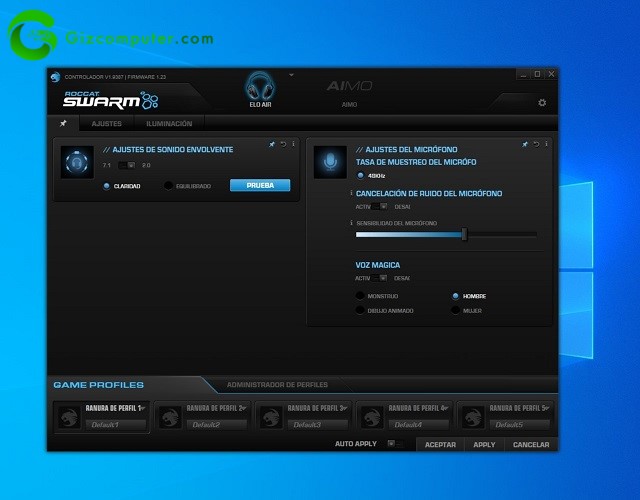Toggle the AUTO APPLY switch
Image resolution: width=640 pixels, height=500 pixels.
pyautogui.click(x=395, y=443)
